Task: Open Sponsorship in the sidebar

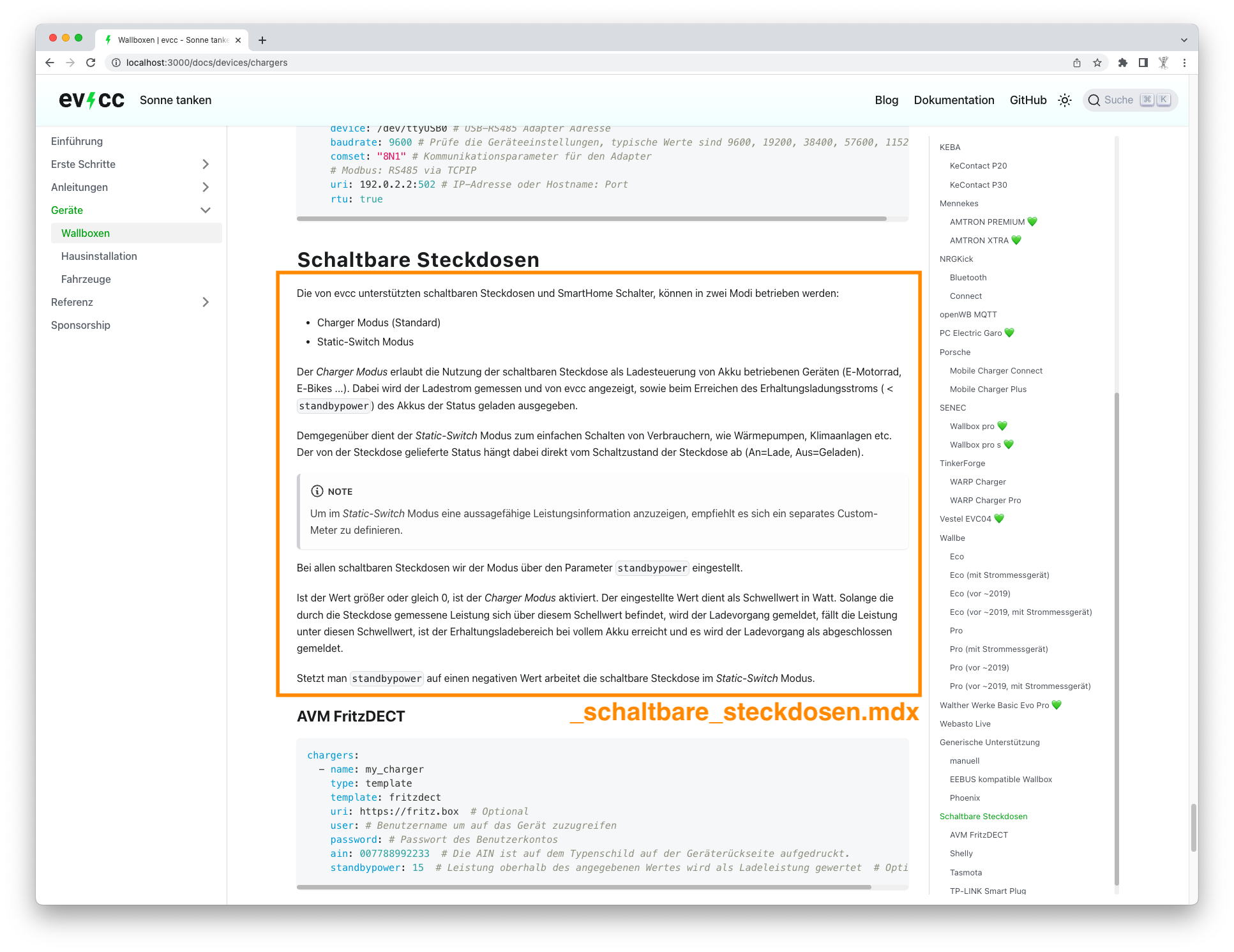Action: pyautogui.click(x=80, y=325)
